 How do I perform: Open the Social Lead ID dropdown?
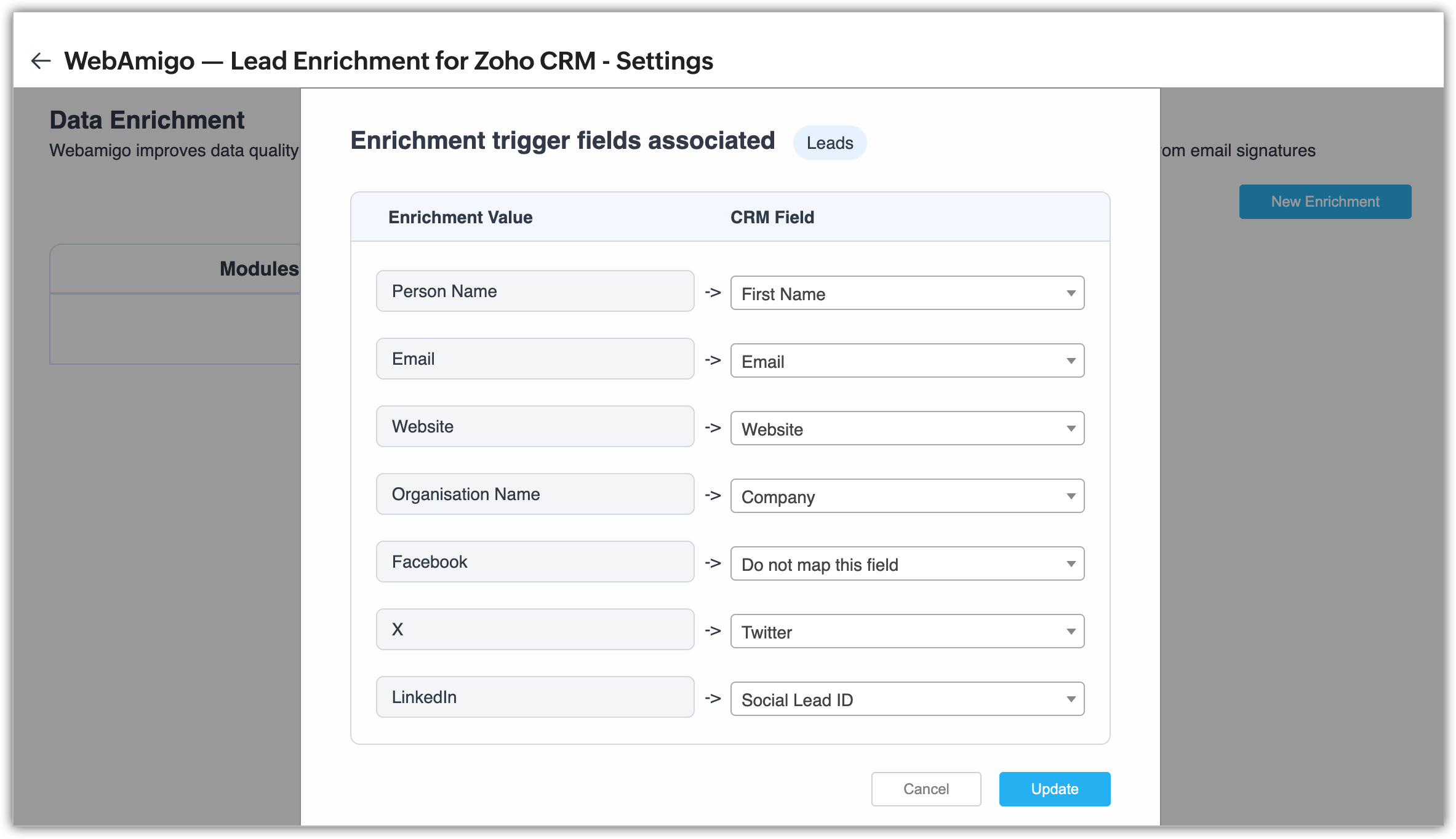[x=906, y=699]
